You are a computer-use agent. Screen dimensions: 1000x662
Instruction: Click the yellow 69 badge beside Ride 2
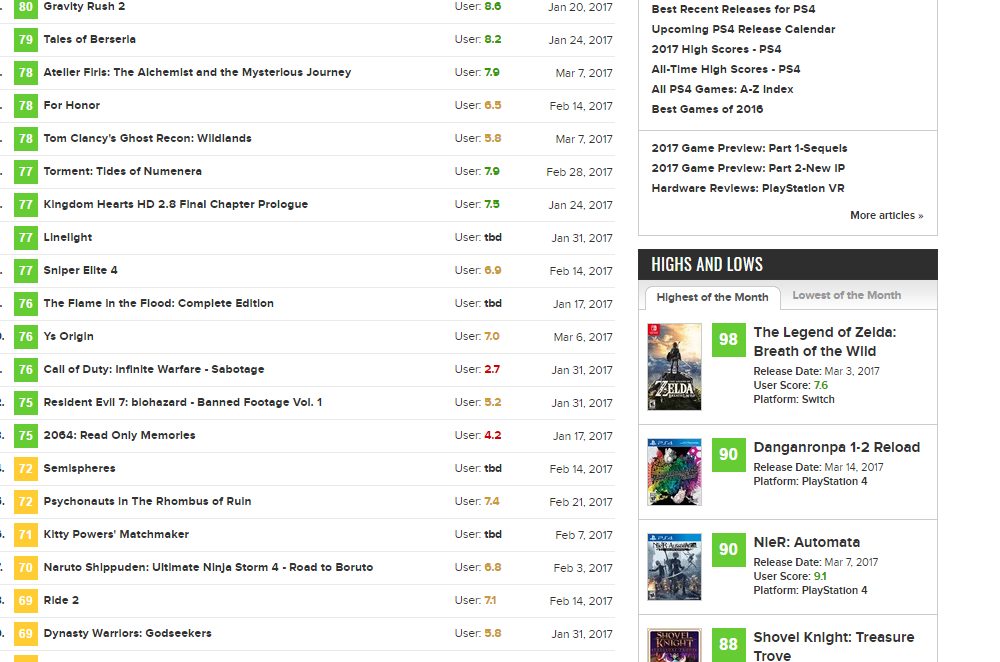(26, 601)
